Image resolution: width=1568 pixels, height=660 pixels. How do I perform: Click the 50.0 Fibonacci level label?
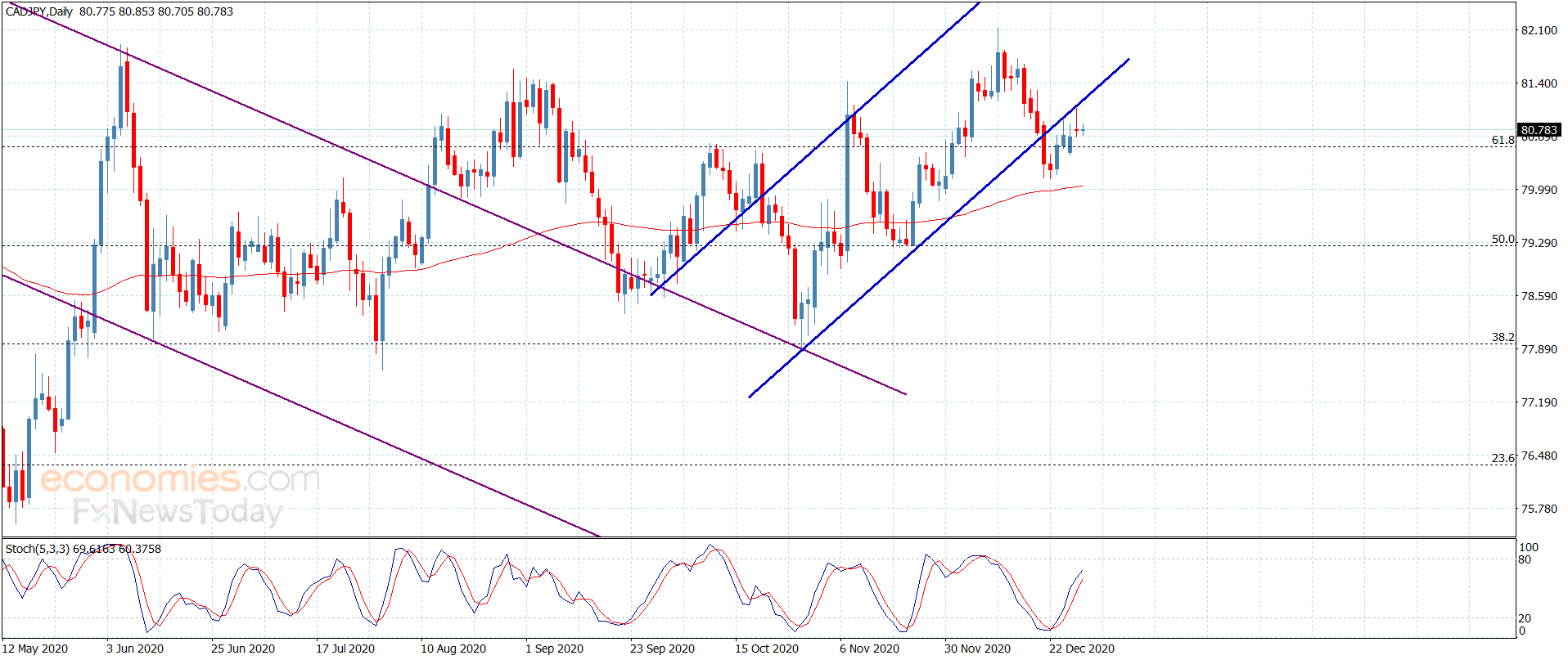click(x=1503, y=239)
